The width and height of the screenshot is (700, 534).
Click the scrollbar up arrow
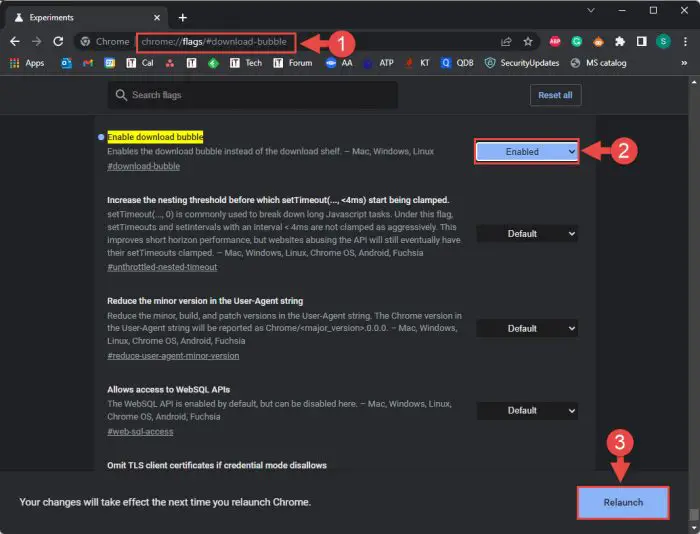click(693, 82)
